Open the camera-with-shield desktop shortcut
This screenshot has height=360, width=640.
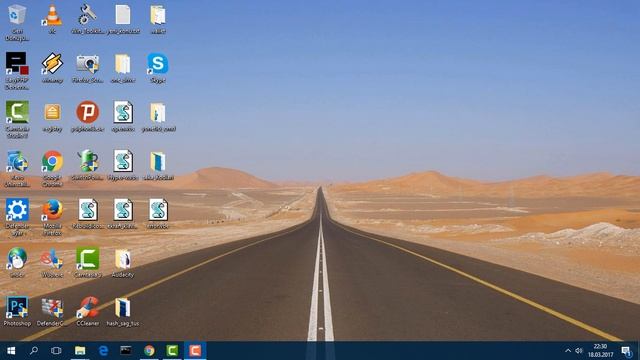pyautogui.click(x=88, y=64)
